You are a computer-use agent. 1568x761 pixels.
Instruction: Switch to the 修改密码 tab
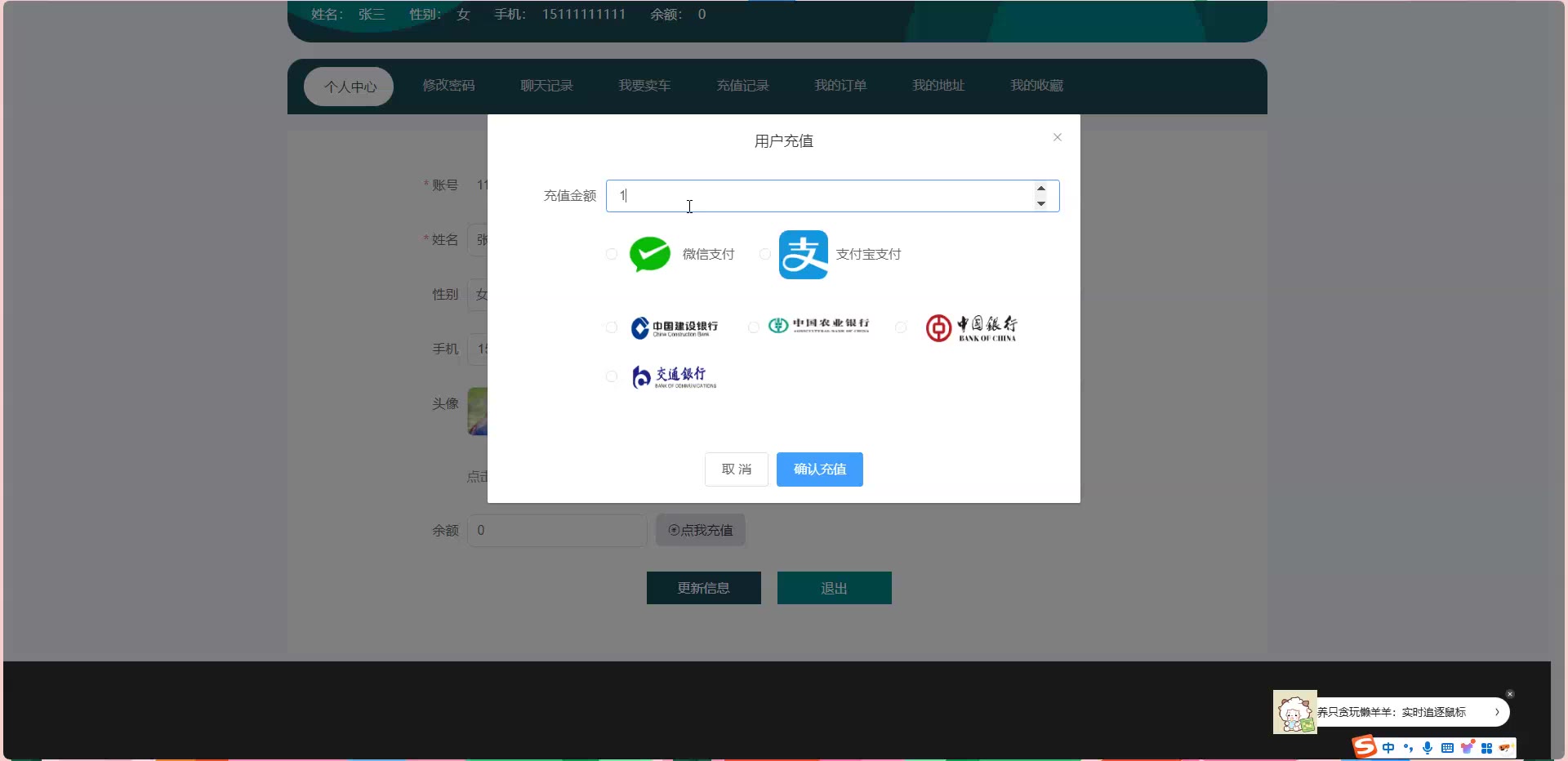(448, 86)
